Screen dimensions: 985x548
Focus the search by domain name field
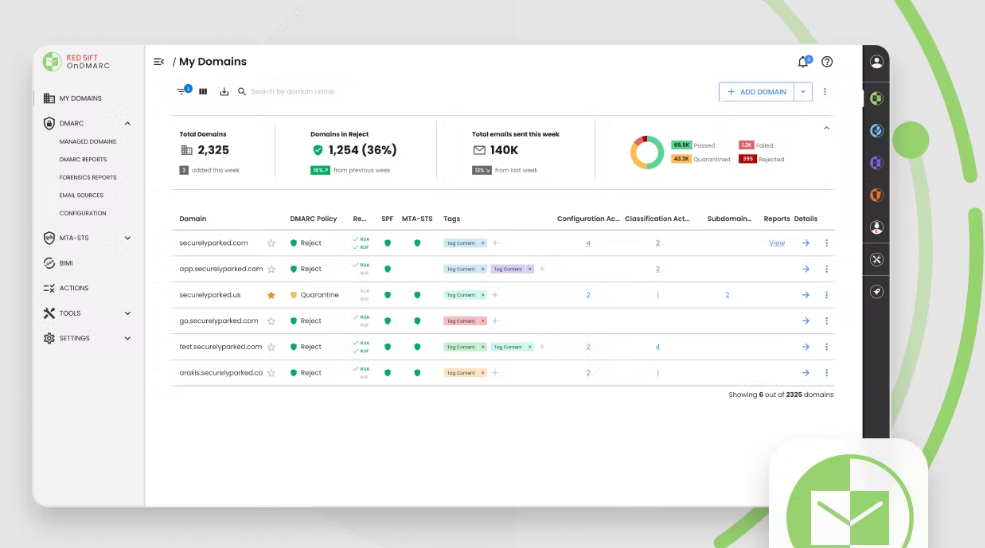293,92
